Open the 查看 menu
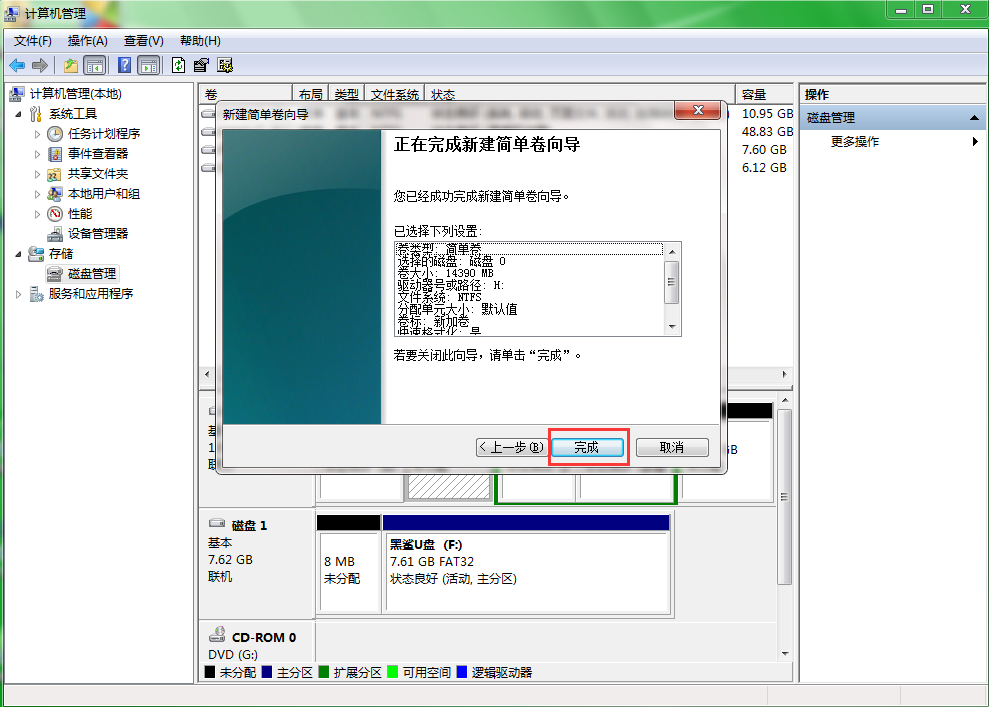 click(x=142, y=41)
